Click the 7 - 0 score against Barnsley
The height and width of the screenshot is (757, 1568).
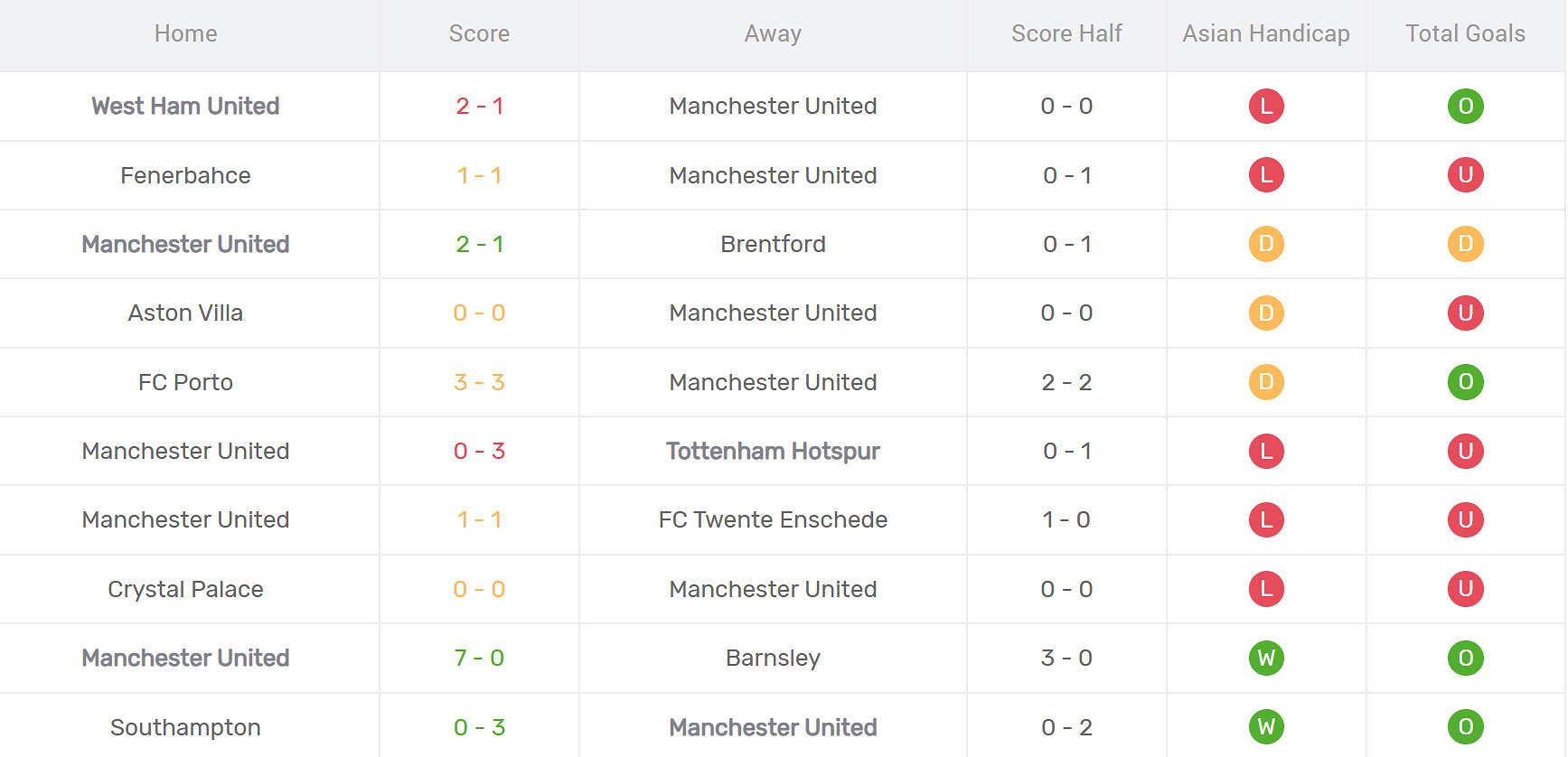pos(479,658)
